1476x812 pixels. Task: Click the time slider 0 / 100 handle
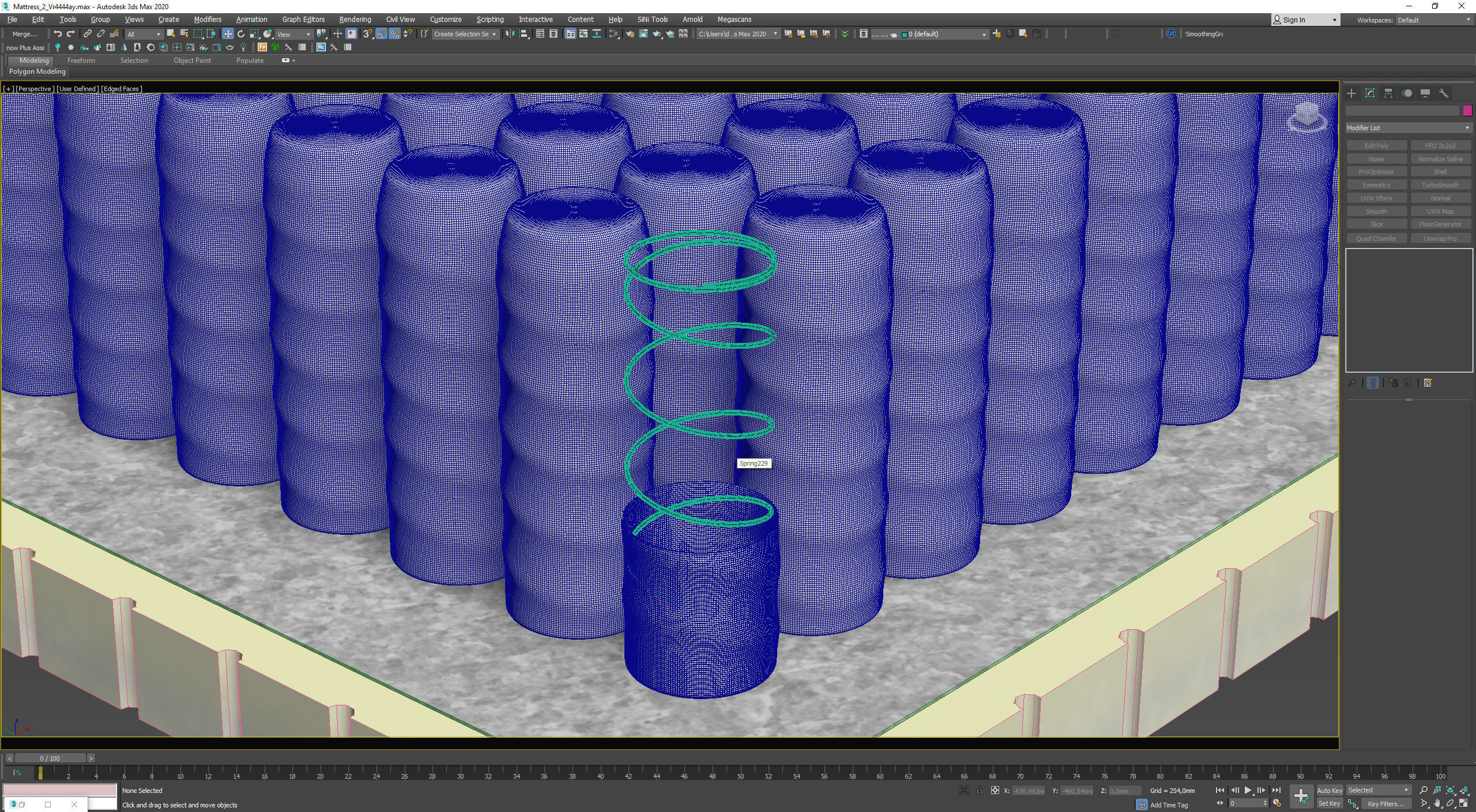point(50,758)
